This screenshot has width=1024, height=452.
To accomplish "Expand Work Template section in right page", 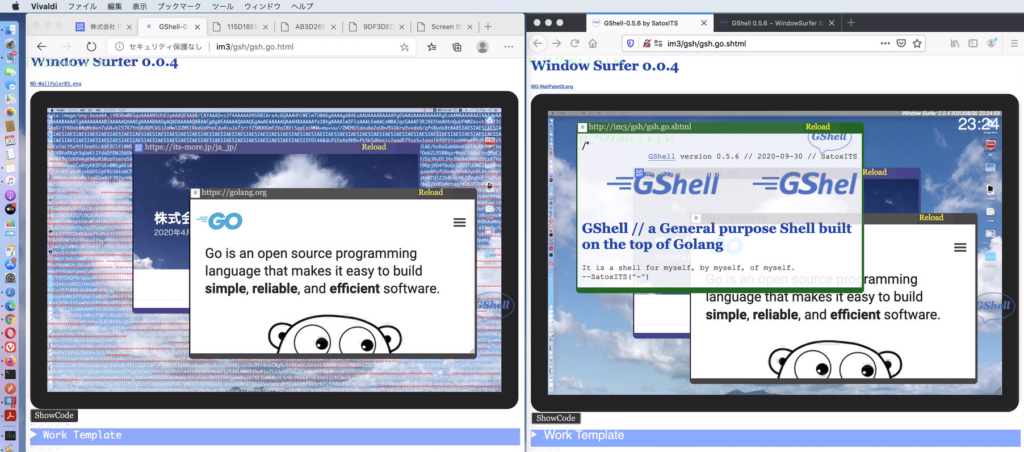I will (x=578, y=435).
